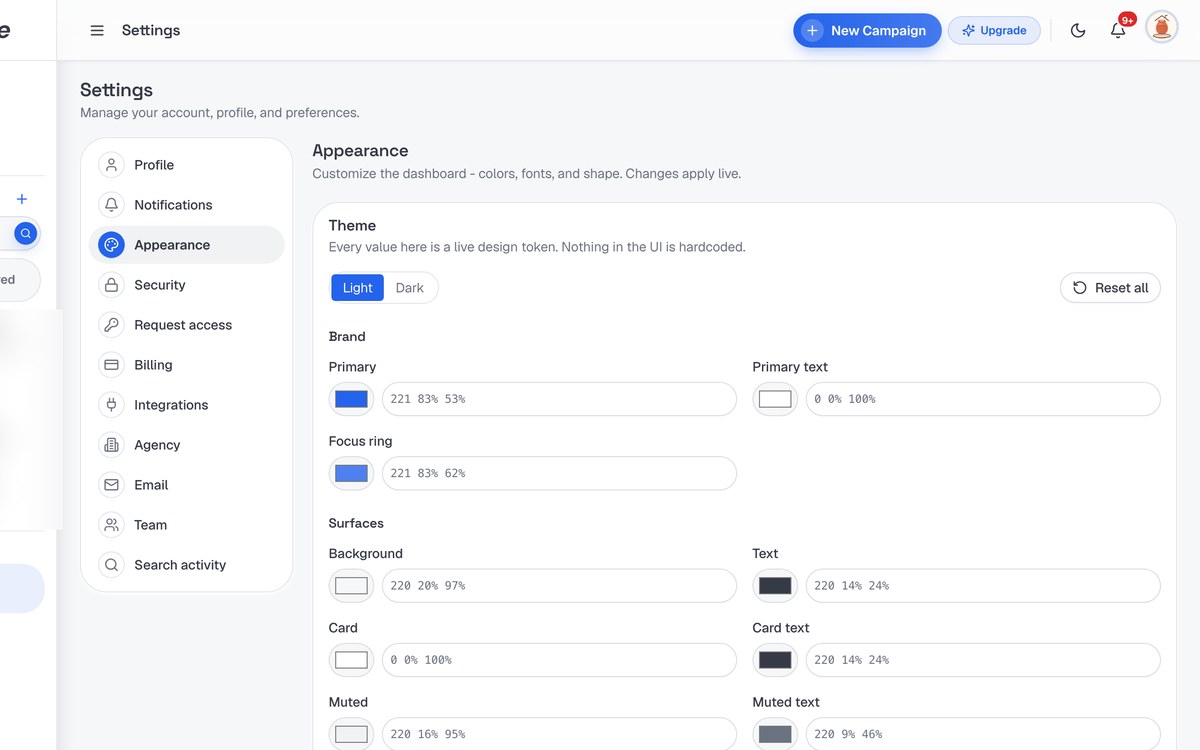Open the notifications bell in header
1200x750 pixels.
tap(1118, 30)
